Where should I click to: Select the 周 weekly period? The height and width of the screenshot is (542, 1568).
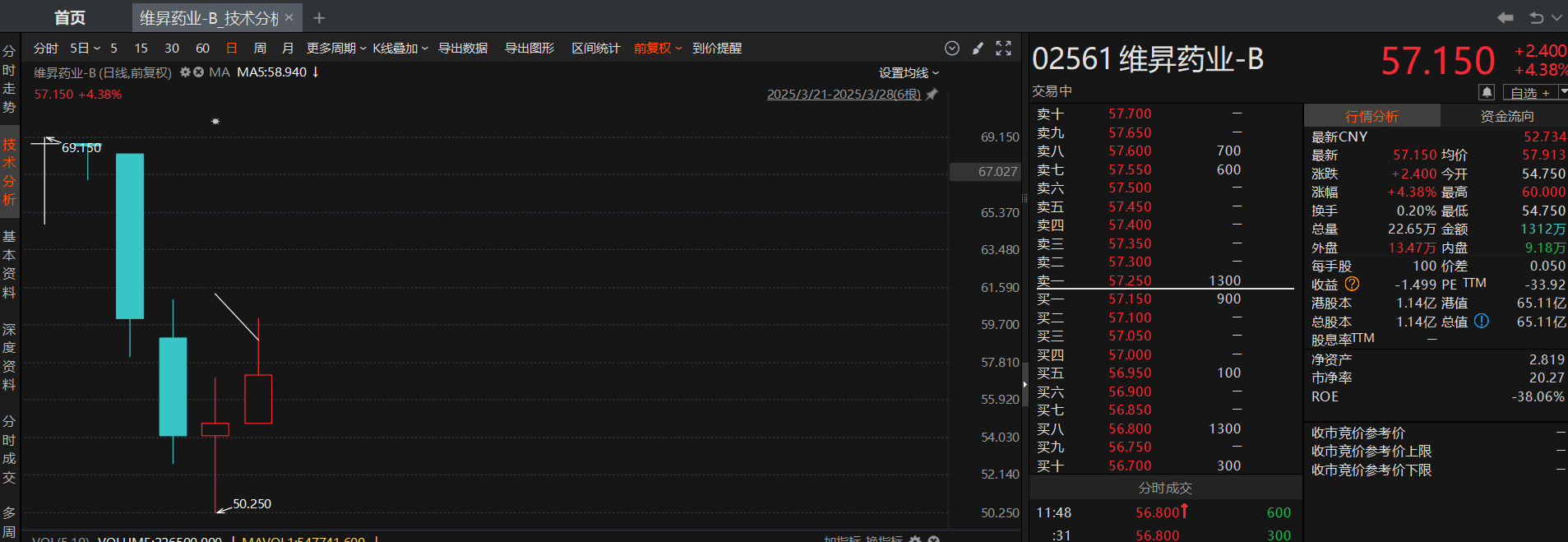pos(260,49)
